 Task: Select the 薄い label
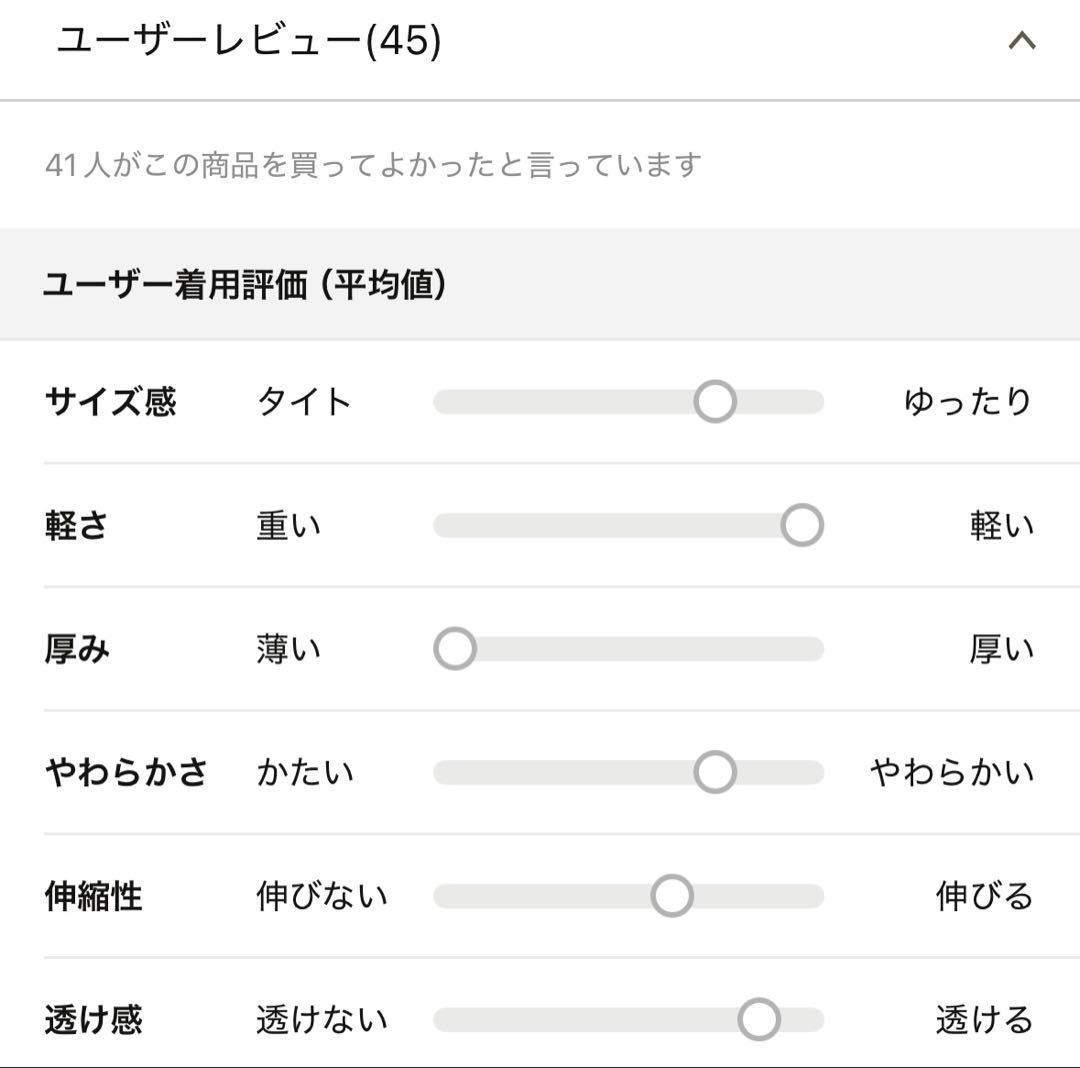tap(290, 648)
